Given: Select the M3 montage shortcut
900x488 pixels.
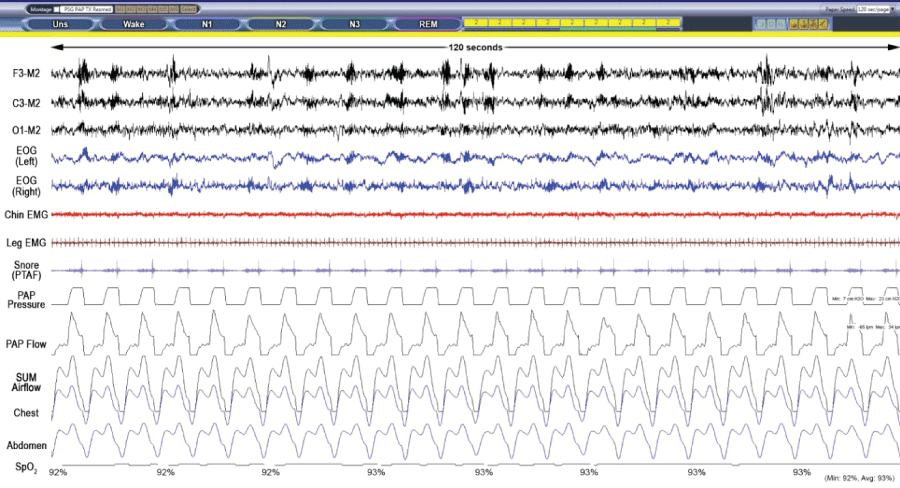Looking at the screenshot, I should coord(141,9).
